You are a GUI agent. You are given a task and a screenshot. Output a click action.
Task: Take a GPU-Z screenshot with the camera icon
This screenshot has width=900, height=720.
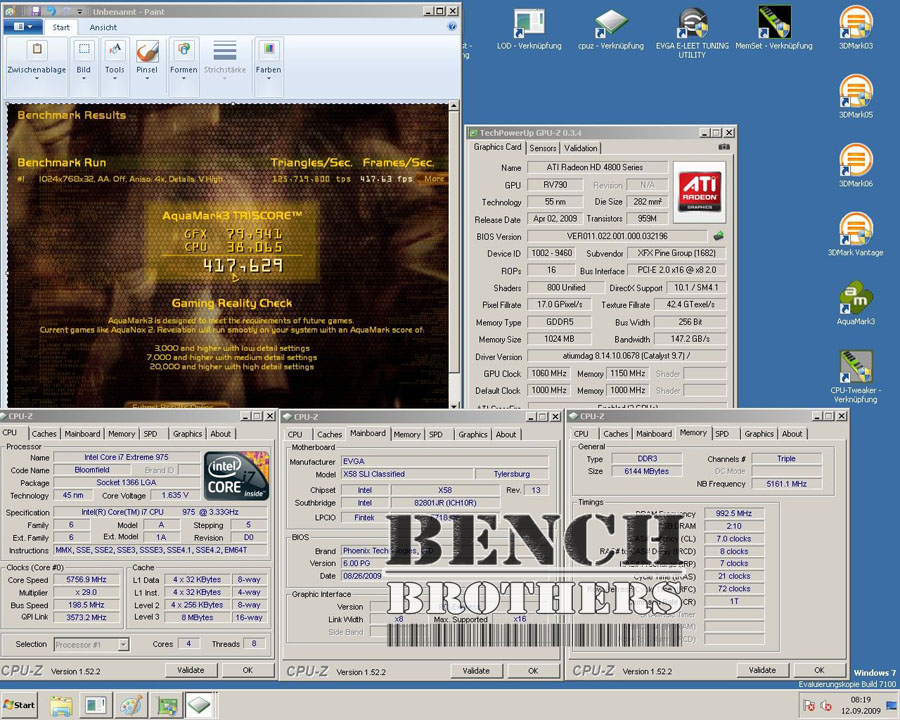pos(724,147)
